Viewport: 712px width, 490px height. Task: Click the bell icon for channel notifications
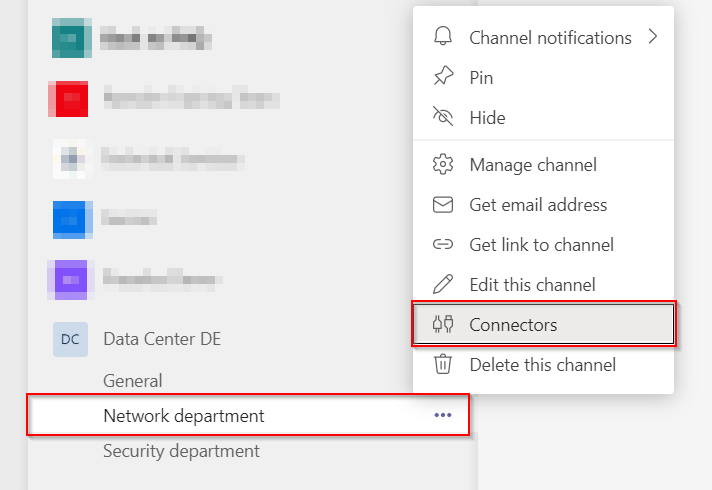[x=442, y=38]
